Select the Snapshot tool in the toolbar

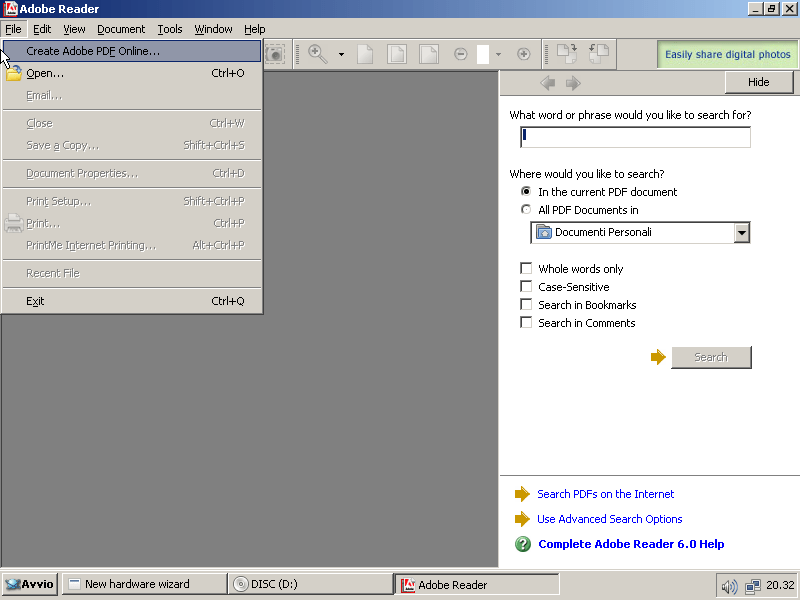pos(275,53)
